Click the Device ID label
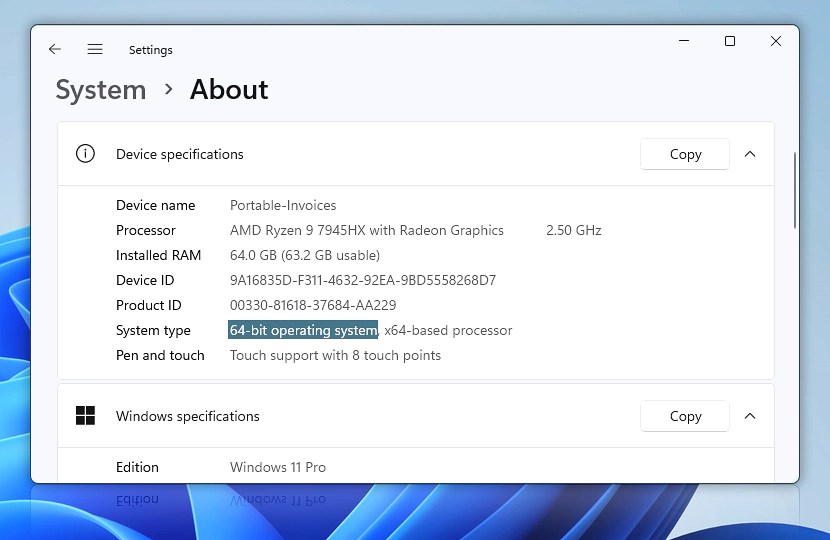830x540 pixels. tap(145, 280)
